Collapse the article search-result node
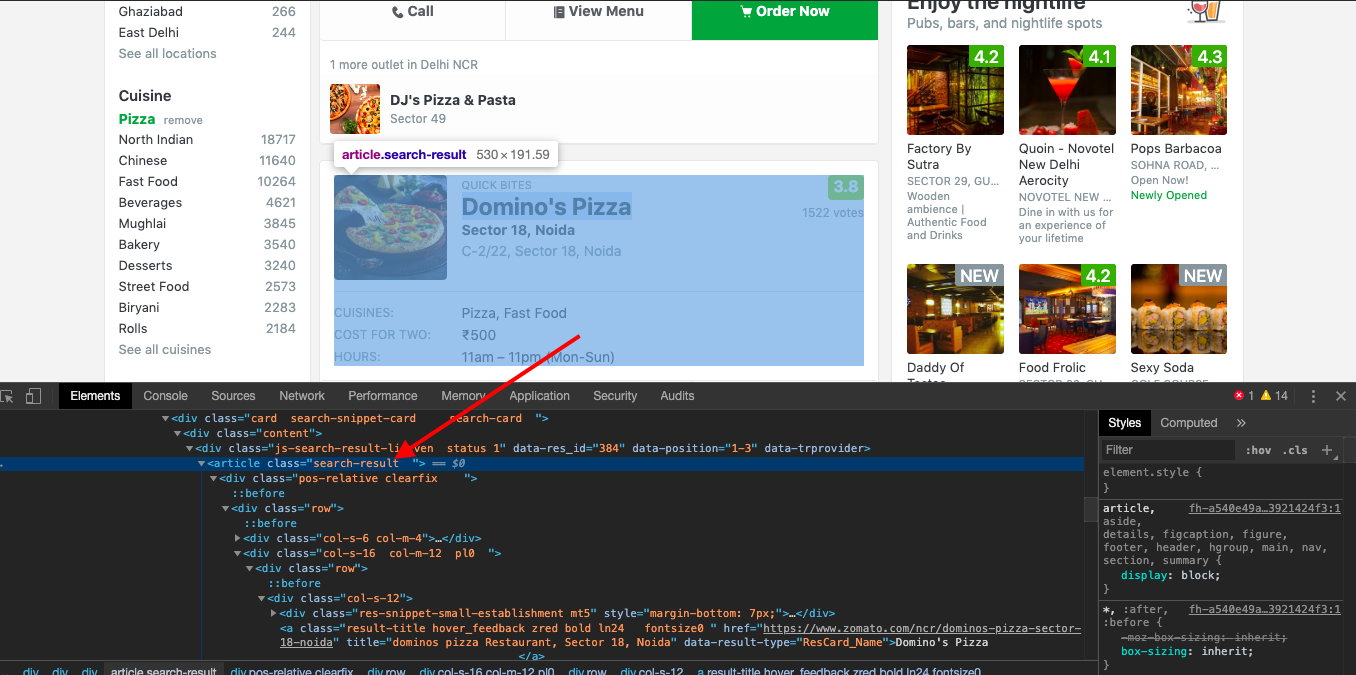This screenshot has width=1356, height=675. 201,464
